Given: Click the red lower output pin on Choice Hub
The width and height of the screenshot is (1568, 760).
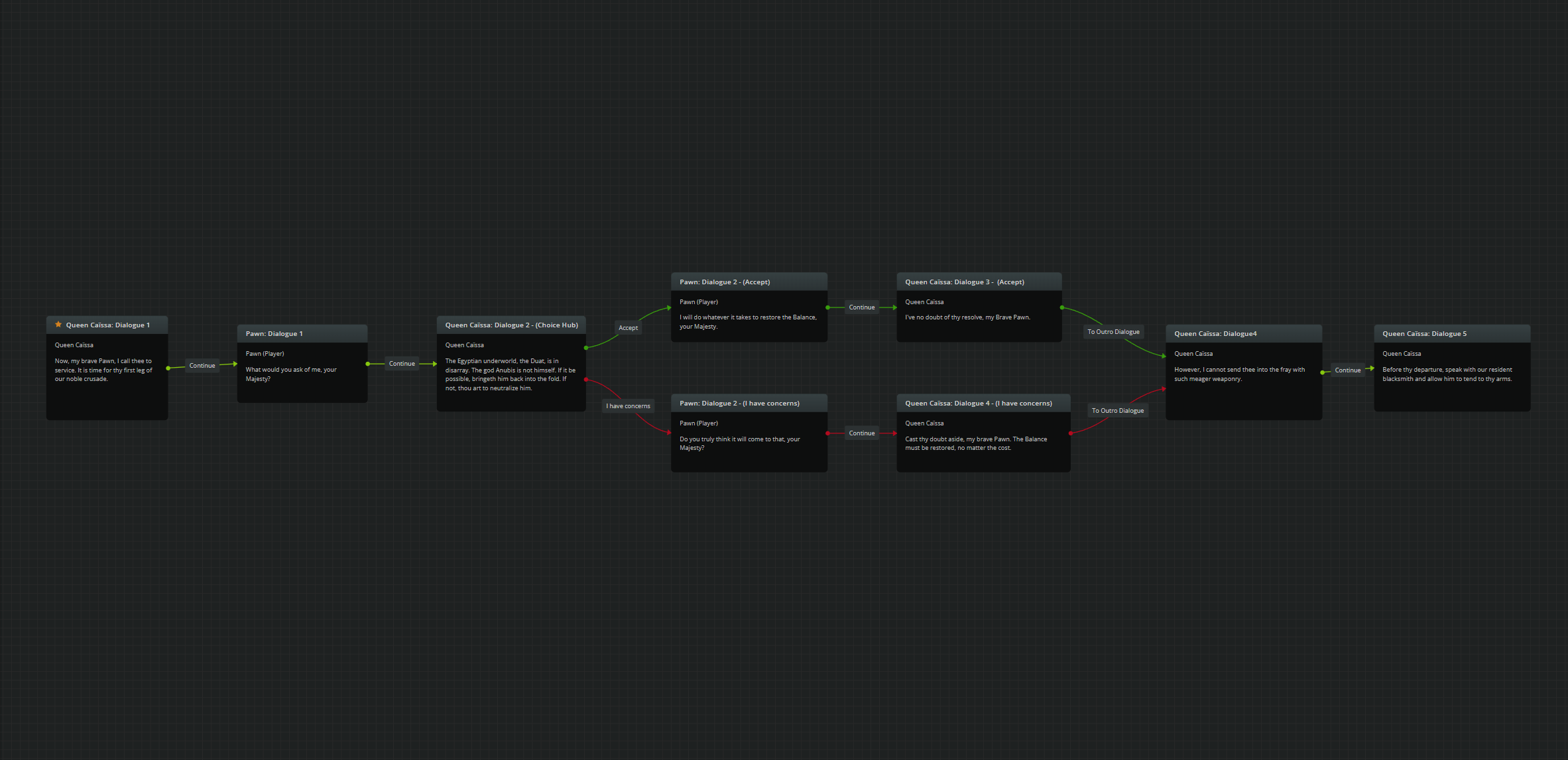Looking at the screenshot, I should pyautogui.click(x=586, y=380).
